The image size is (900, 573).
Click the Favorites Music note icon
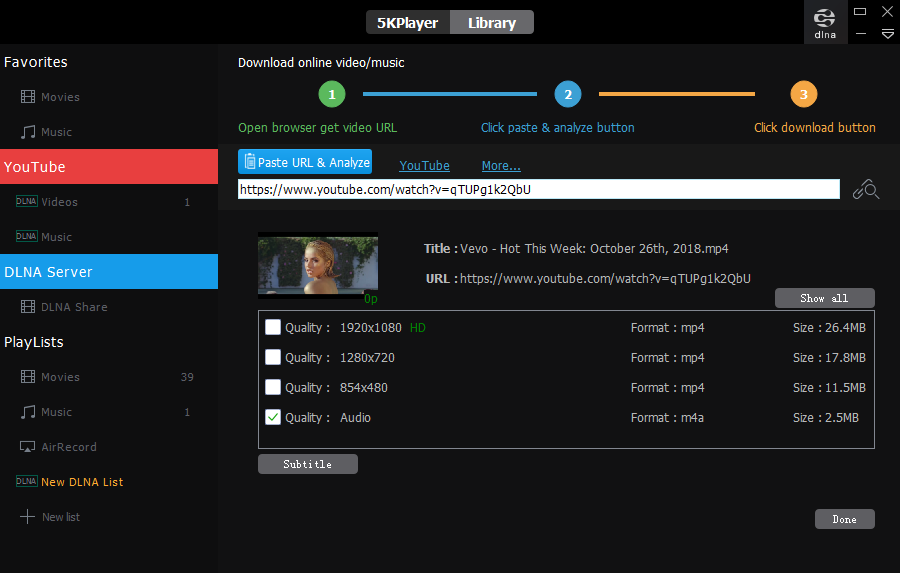28,132
